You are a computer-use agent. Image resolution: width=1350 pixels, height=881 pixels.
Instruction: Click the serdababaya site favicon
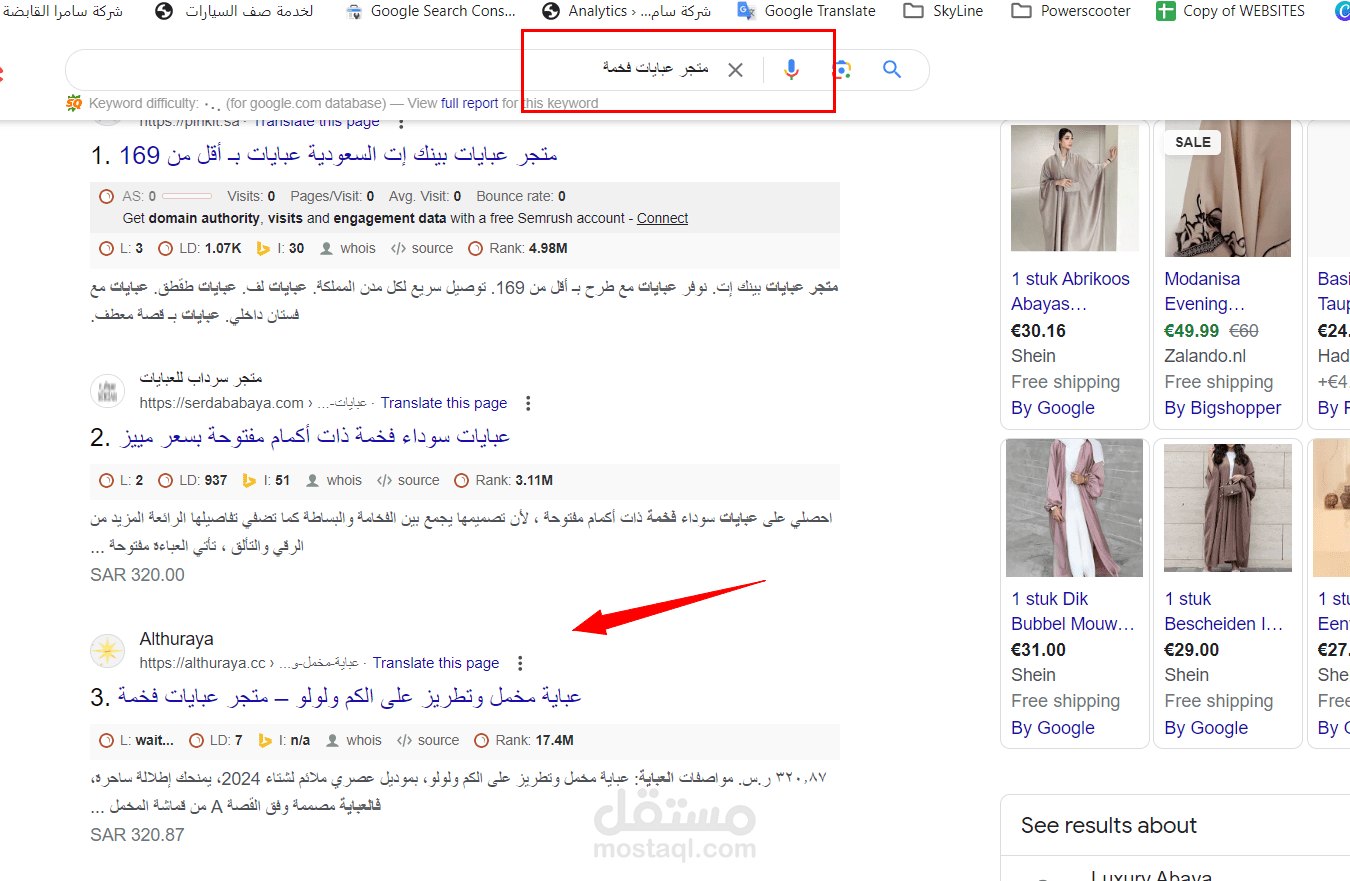point(107,391)
